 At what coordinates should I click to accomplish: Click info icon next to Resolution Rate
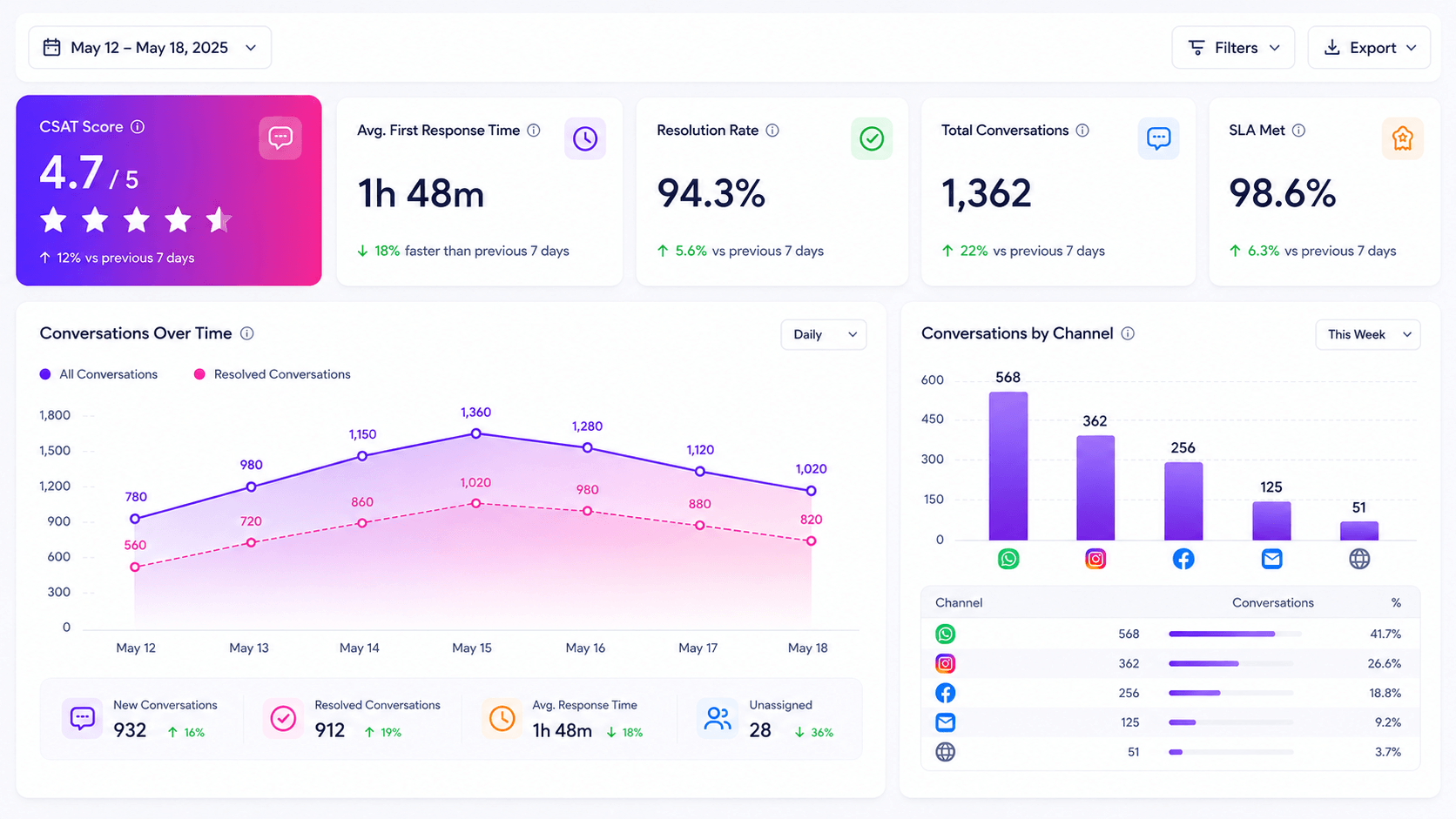point(772,131)
